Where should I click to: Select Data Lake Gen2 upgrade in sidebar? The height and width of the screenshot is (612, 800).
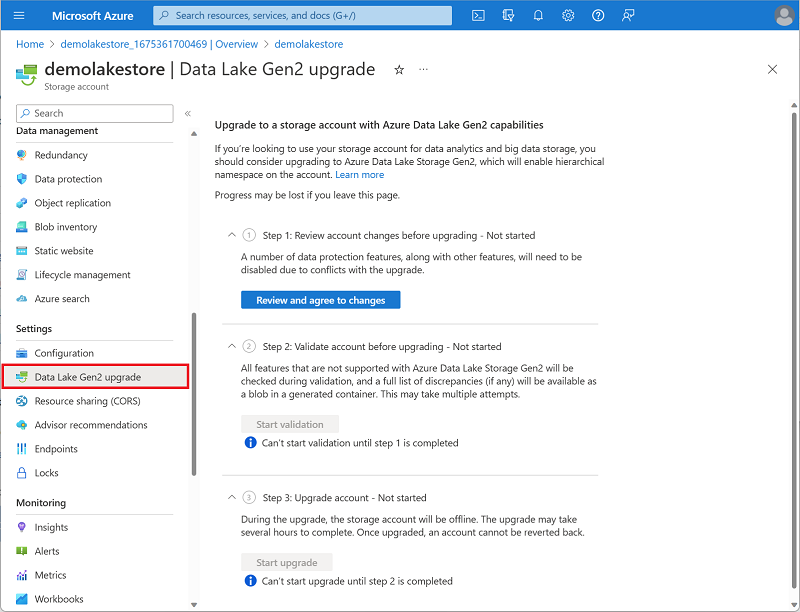point(95,377)
